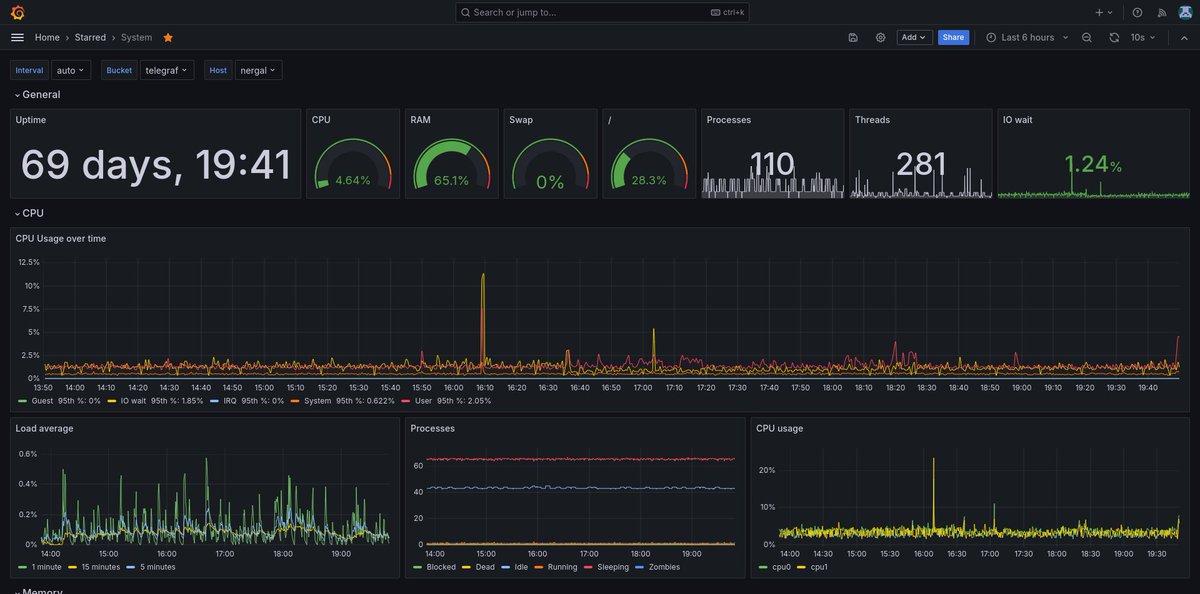Toggle the Sleeping processes legend series

(611, 567)
